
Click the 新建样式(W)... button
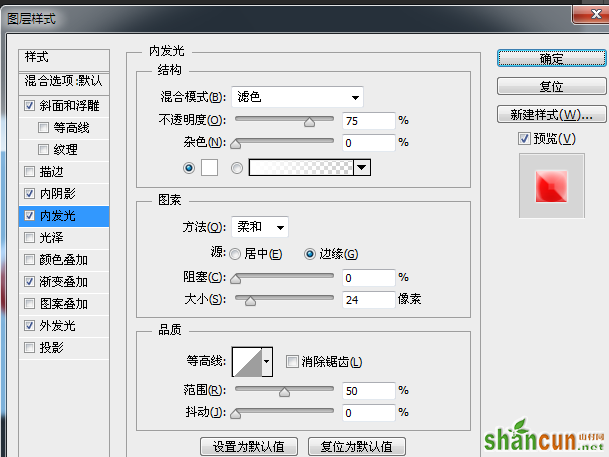[x=552, y=115]
